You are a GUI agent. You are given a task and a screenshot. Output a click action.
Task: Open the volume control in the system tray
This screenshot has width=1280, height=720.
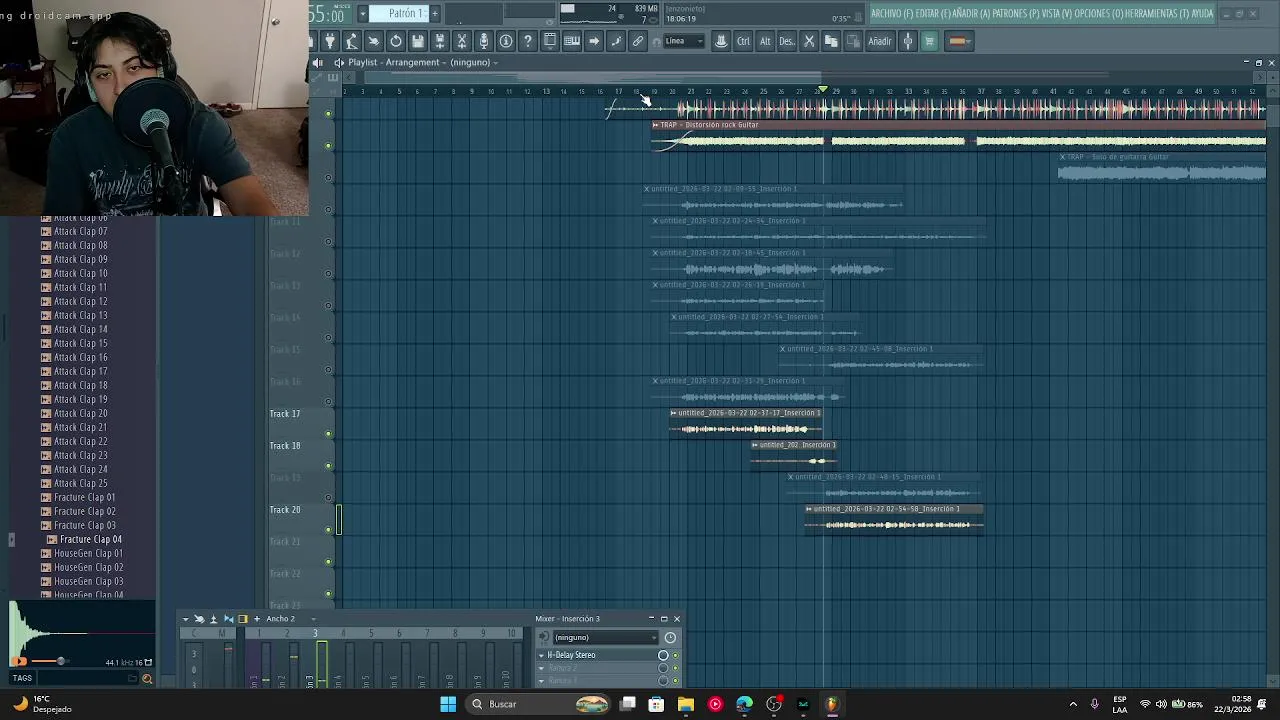[1161, 704]
